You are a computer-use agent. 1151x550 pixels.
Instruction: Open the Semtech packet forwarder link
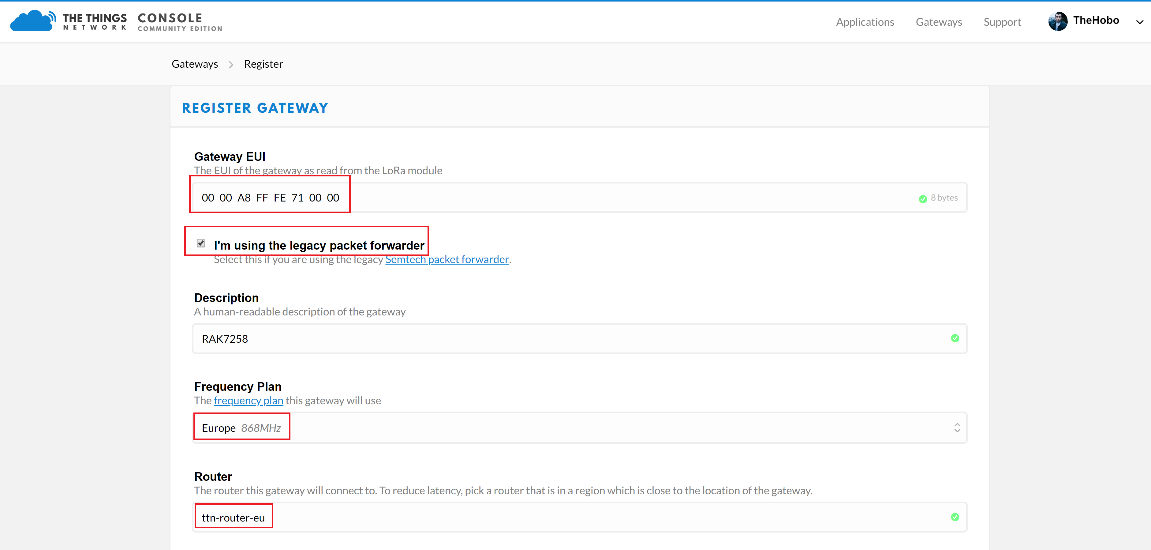[x=447, y=259]
